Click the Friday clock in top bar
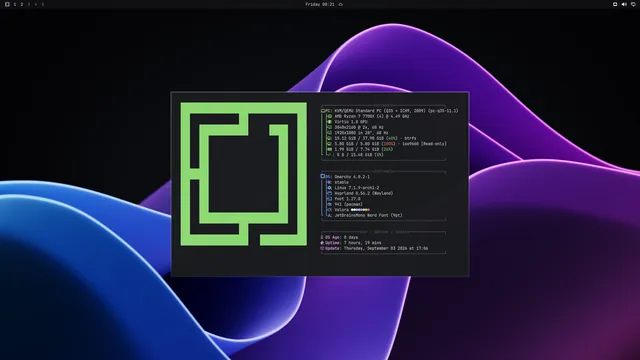Viewport: 640px width, 360px height. (x=320, y=4)
